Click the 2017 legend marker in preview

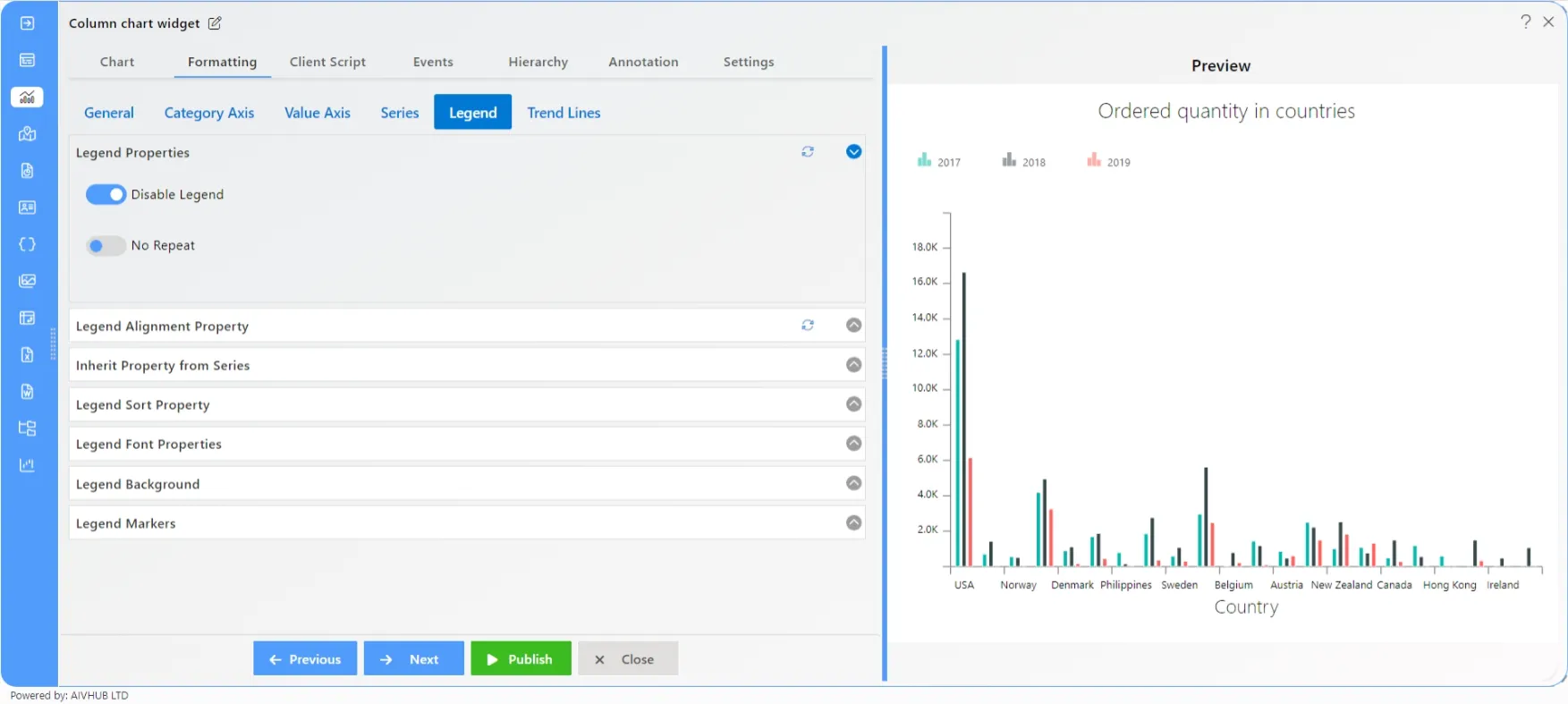point(924,160)
